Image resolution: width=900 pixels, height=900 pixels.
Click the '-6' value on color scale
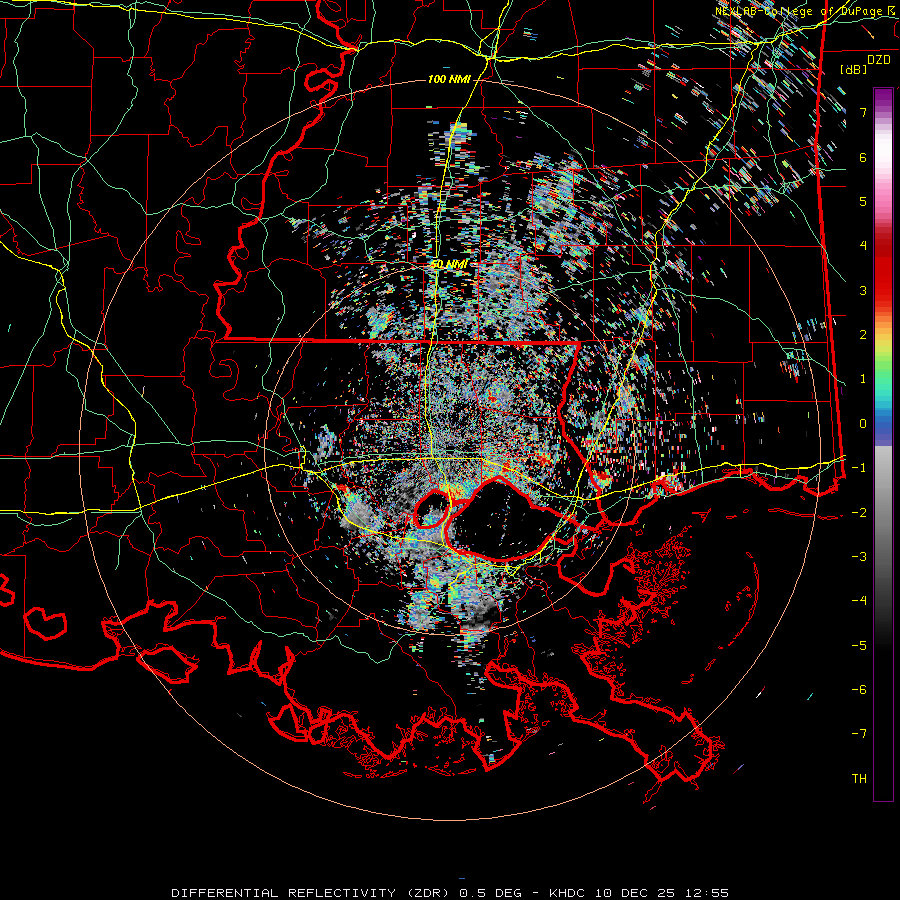pos(859,690)
